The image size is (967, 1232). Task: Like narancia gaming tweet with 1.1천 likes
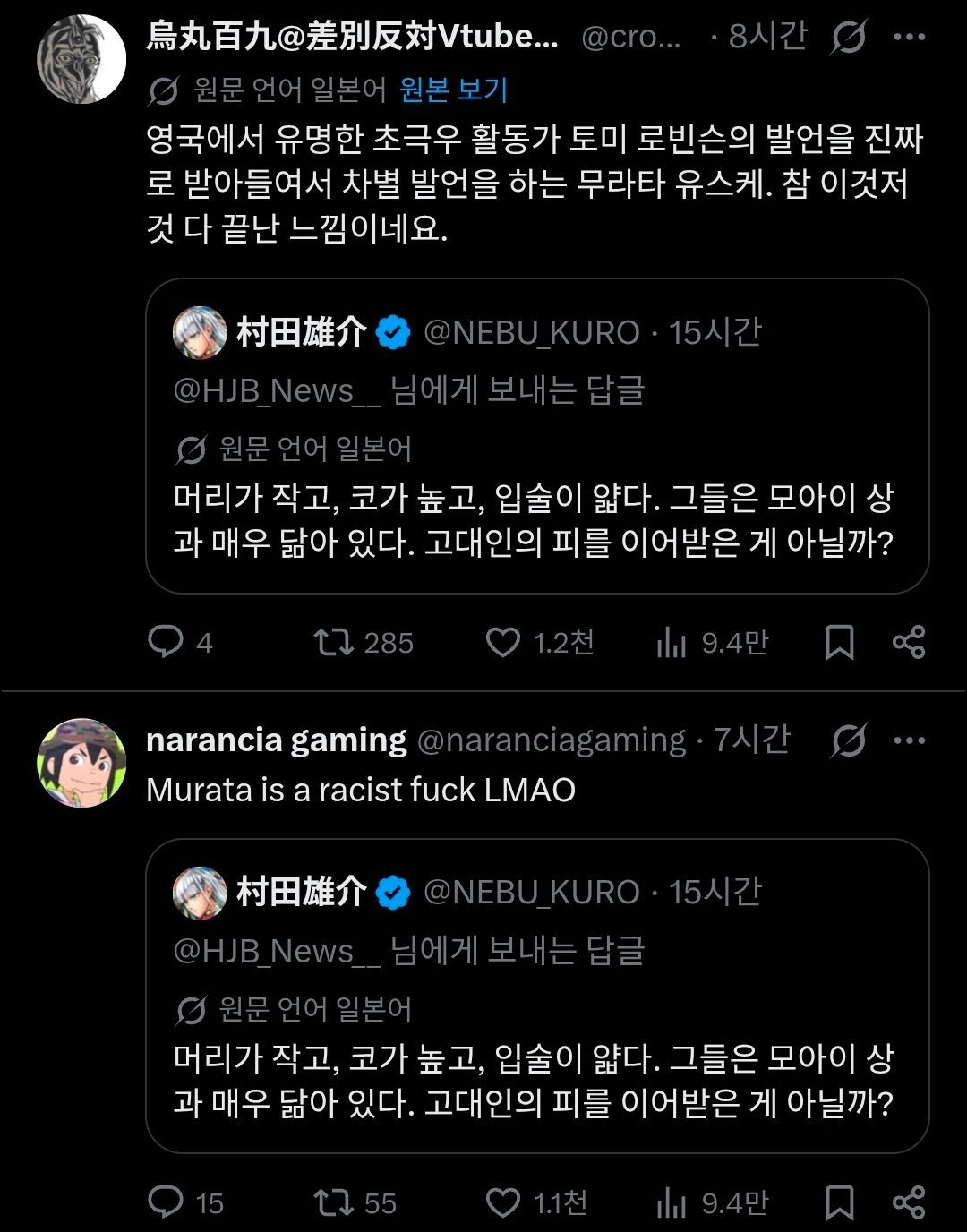click(x=502, y=1202)
